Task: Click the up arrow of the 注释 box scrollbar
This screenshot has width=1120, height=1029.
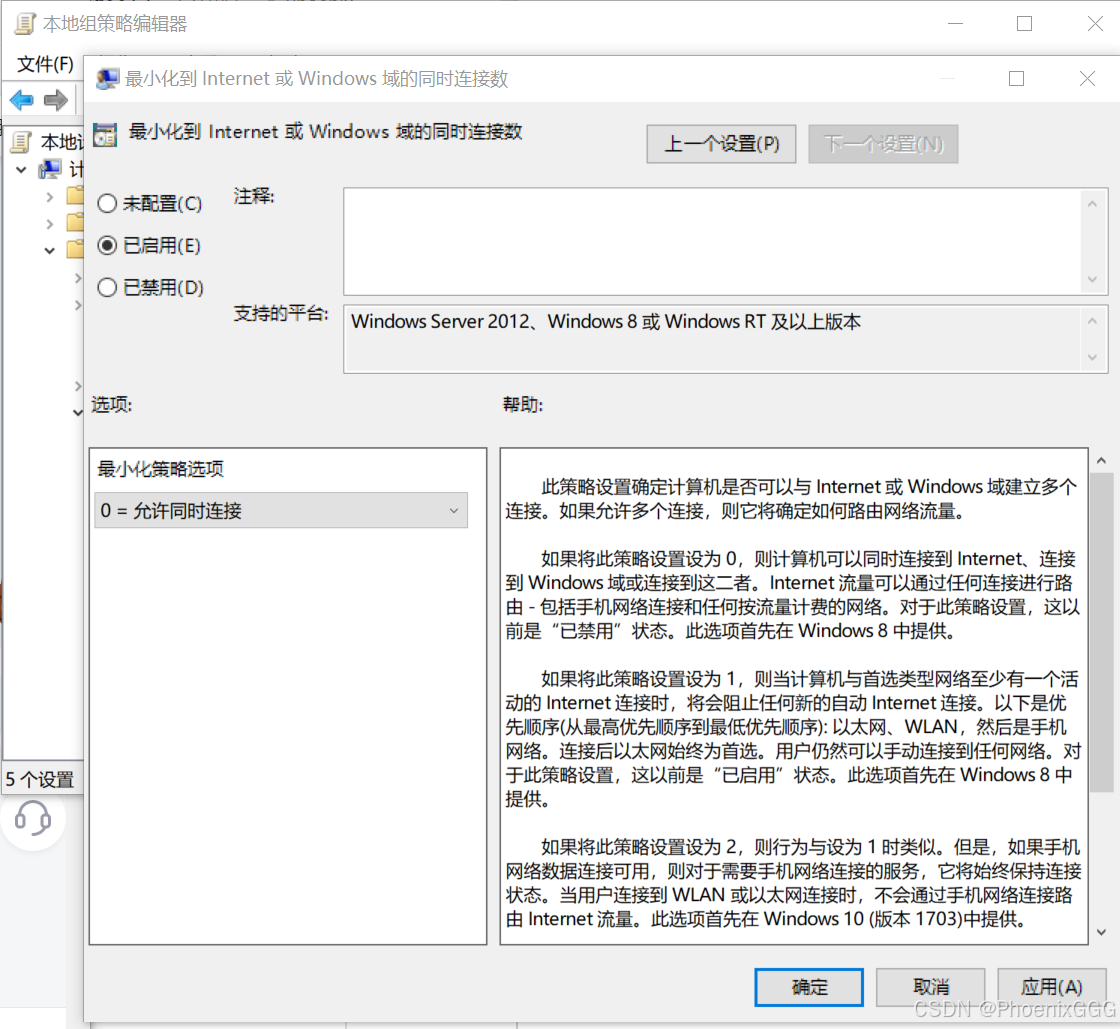Action: click(x=1092, y=204)
